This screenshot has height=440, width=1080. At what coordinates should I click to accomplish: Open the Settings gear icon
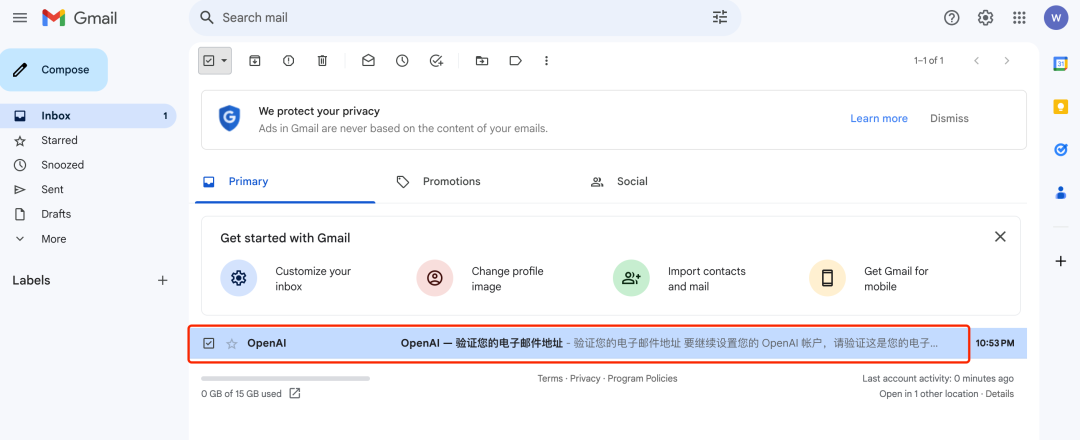985,18
